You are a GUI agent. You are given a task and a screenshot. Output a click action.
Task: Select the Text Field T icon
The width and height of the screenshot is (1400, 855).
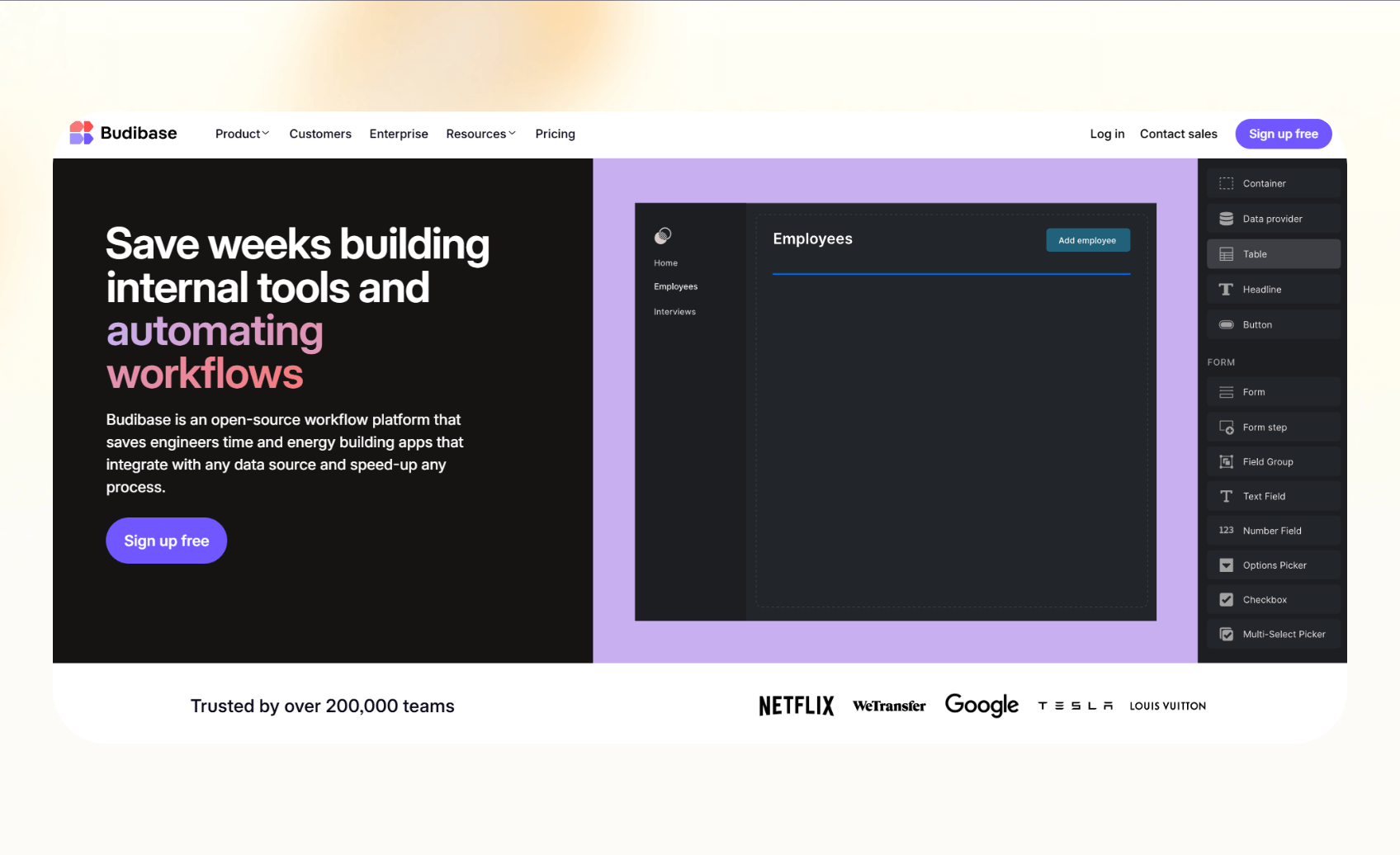click(1226, 496)
